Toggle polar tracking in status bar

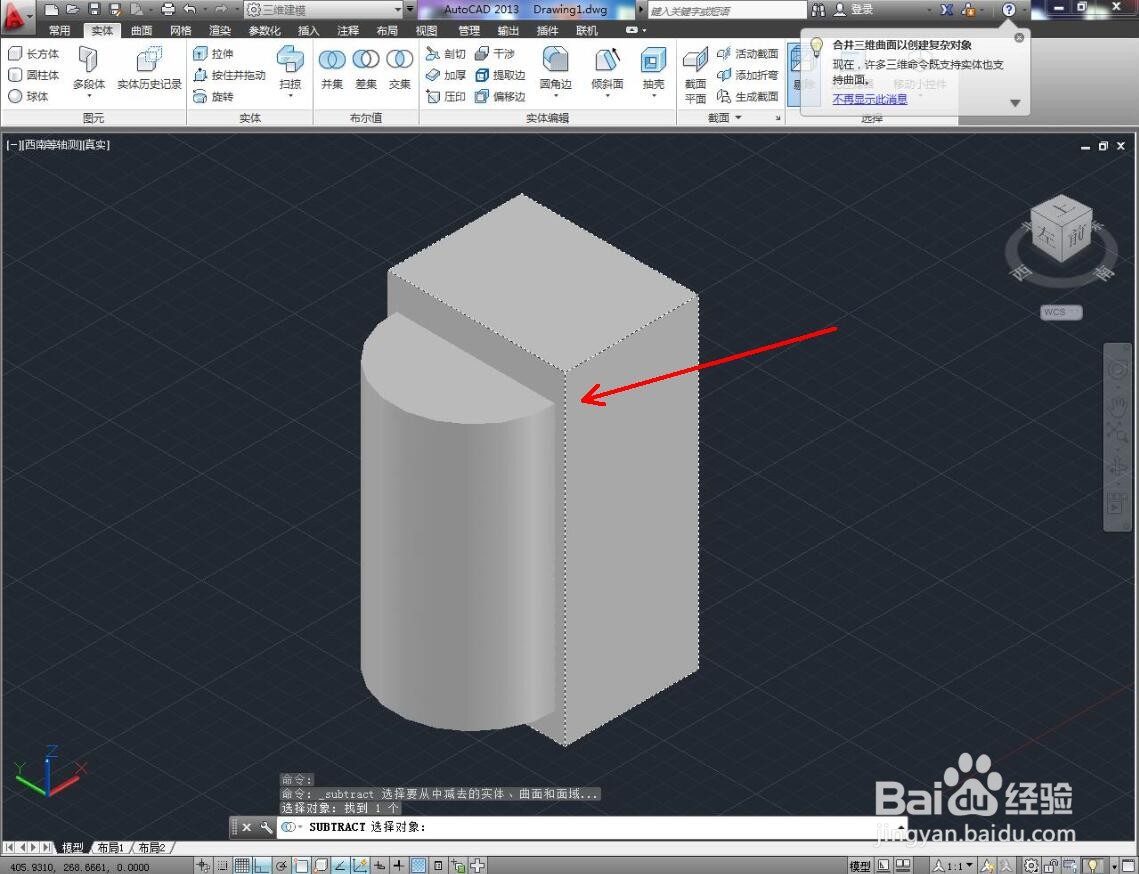(x=281, y=865)
